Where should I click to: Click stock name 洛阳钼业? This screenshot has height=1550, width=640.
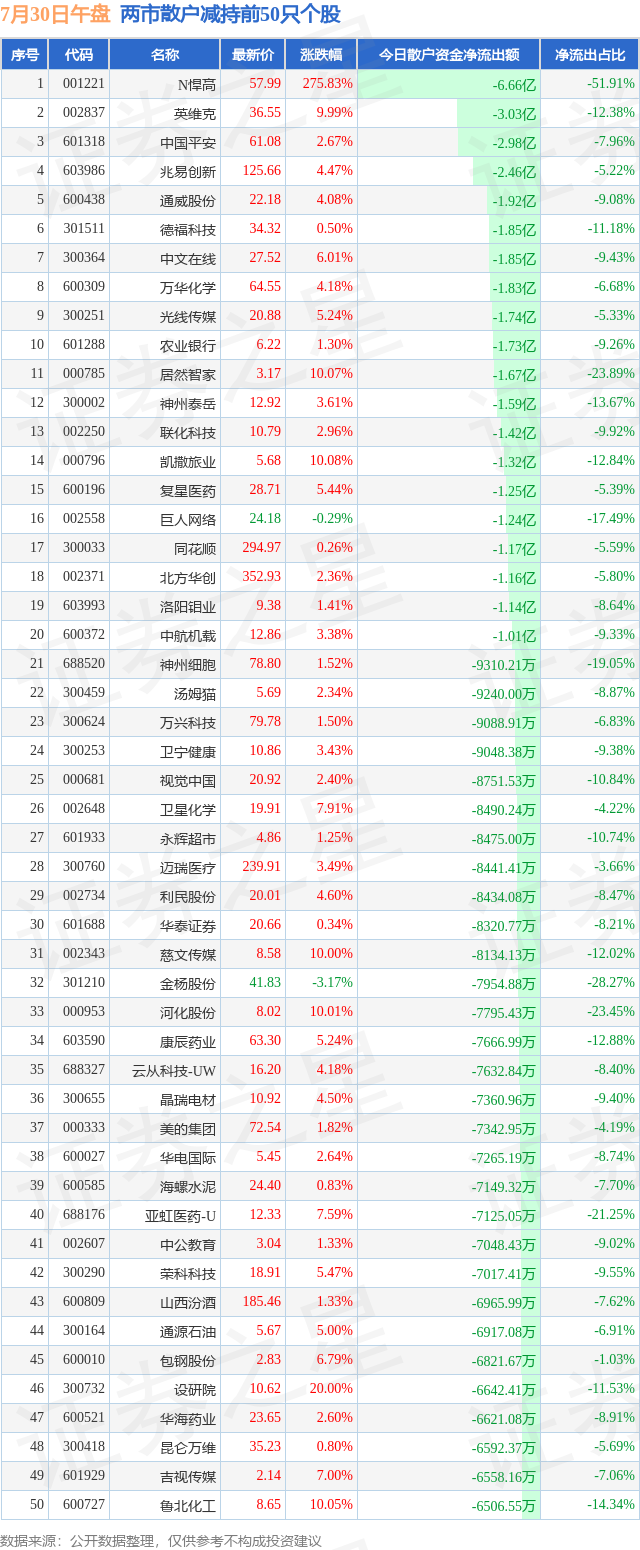pyautogui.click(x=188, y=606)
